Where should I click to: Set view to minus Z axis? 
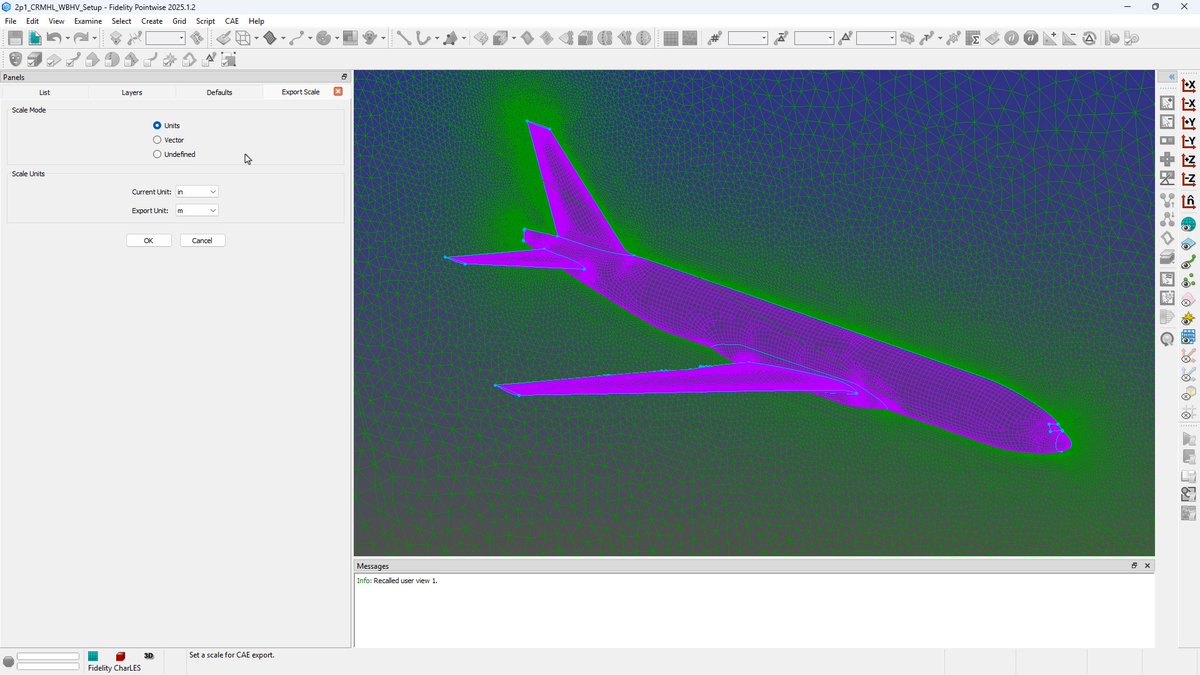click(1188, 179)
